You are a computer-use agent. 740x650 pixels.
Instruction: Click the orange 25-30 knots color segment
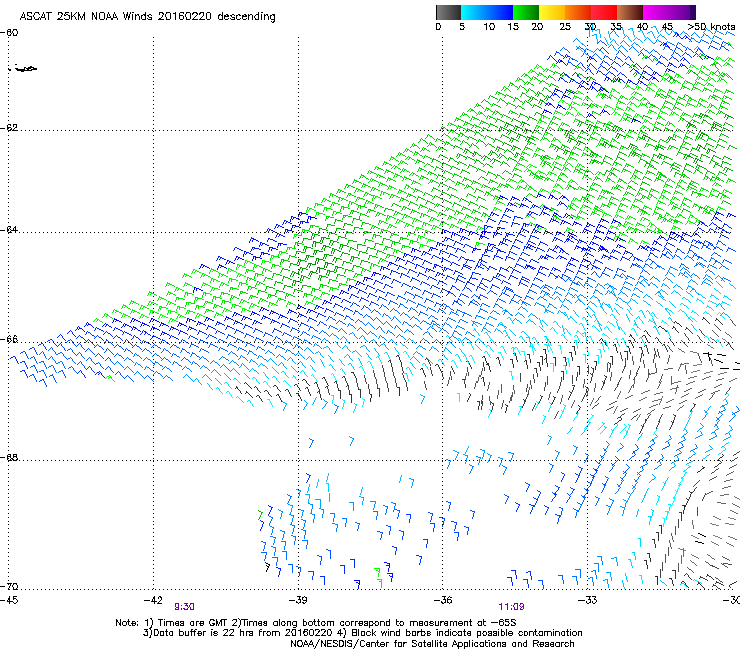pos(578,12)
